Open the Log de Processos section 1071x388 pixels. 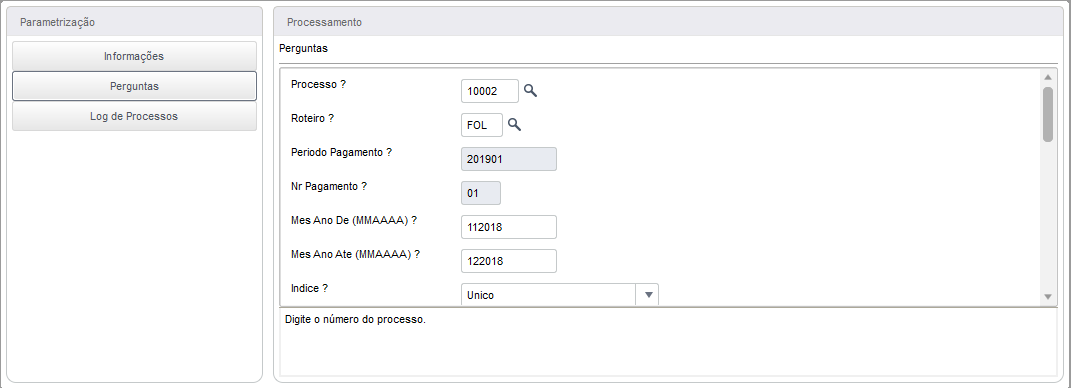[x=134, y=116]
